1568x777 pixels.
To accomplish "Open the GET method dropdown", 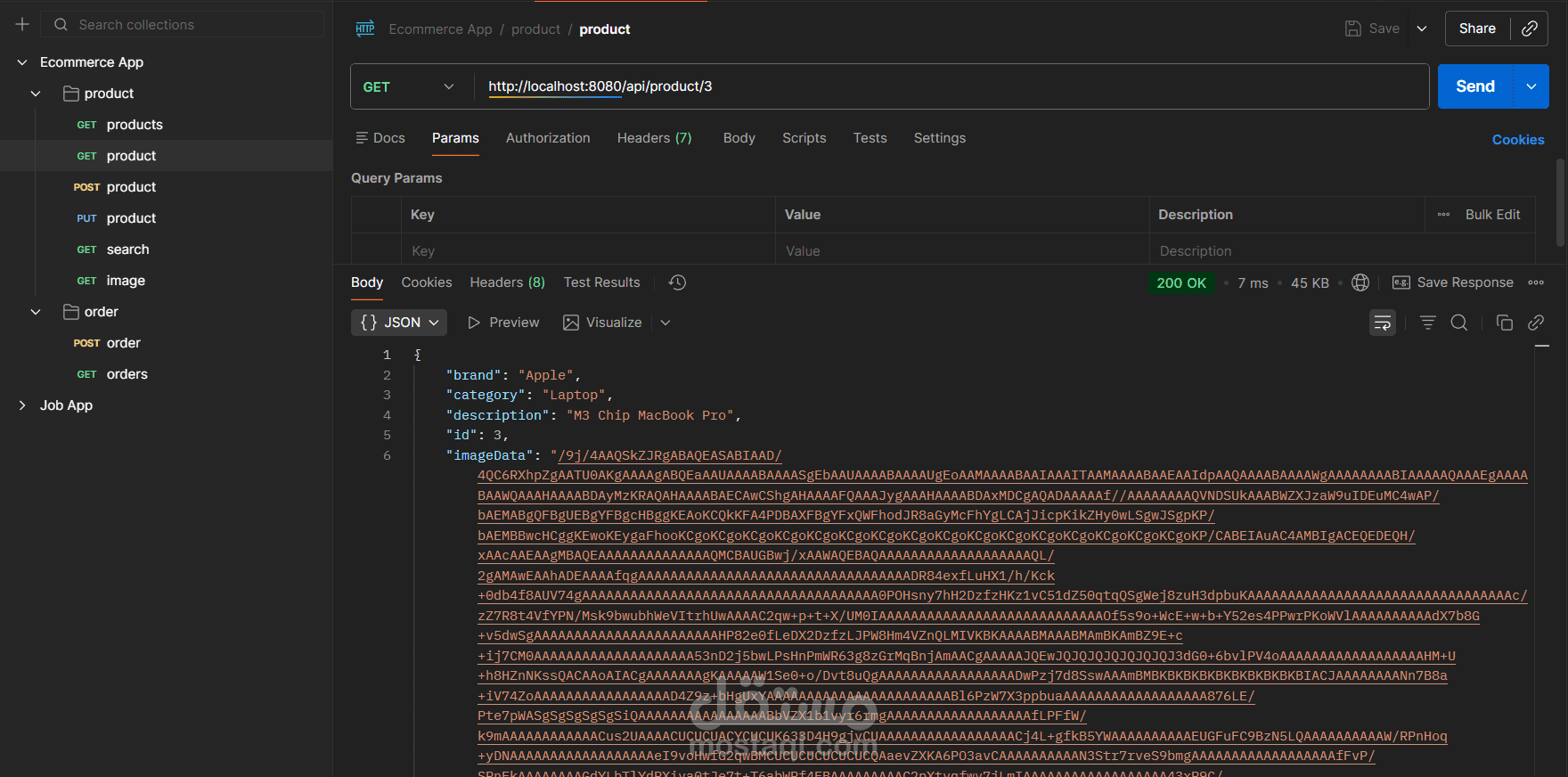I will [x=409, y=86].
